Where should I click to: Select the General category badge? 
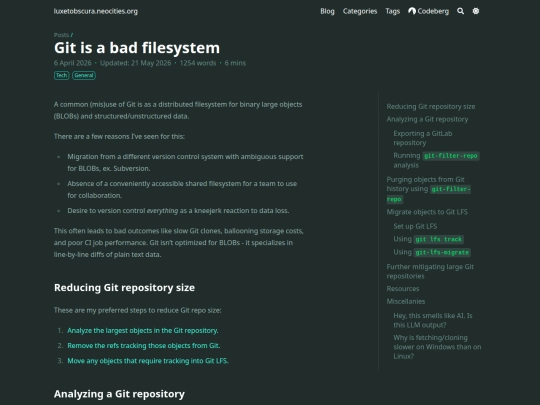click(x=84, y=75)
